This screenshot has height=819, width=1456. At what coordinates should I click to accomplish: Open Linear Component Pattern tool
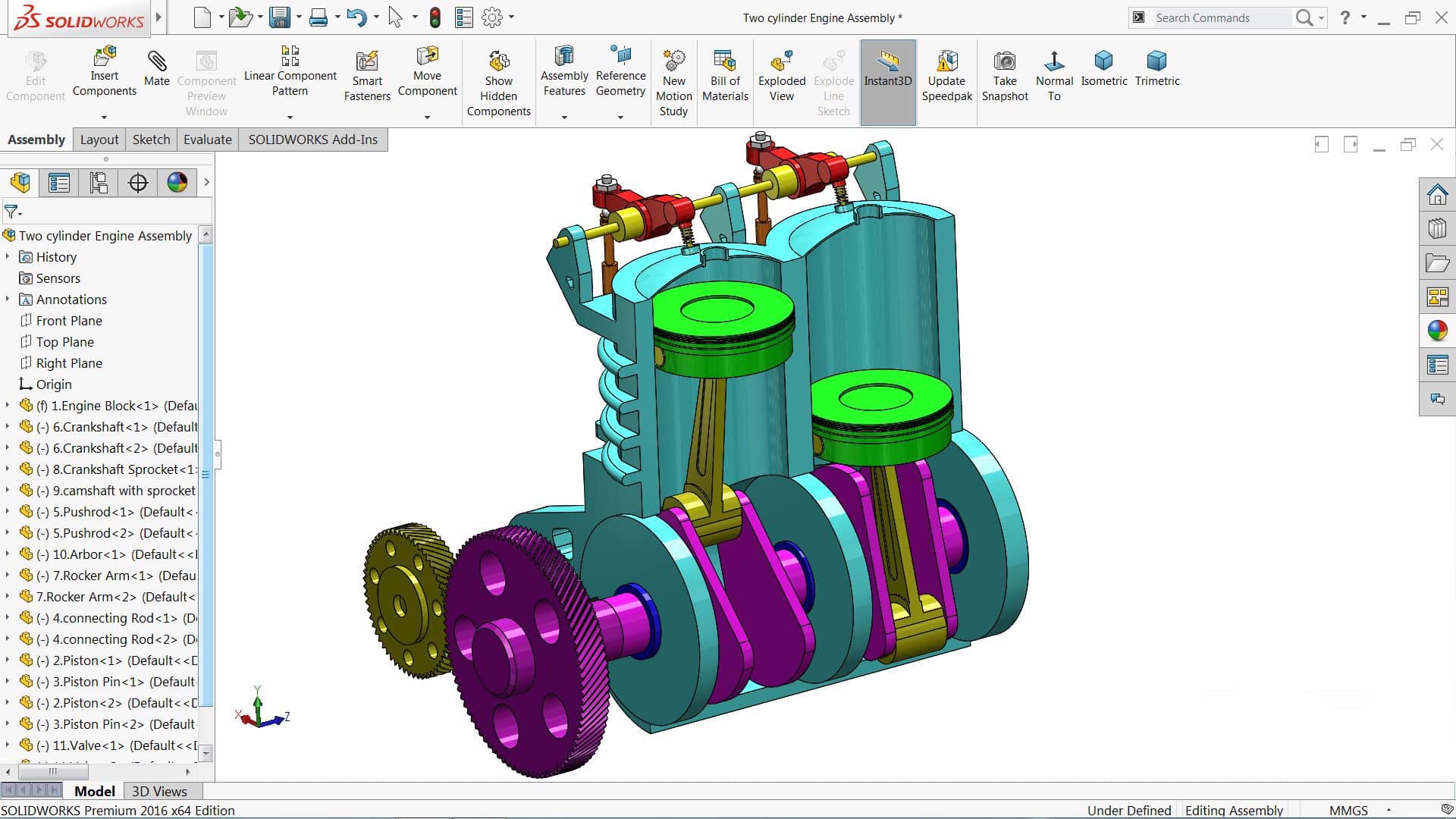click(290, 72)
